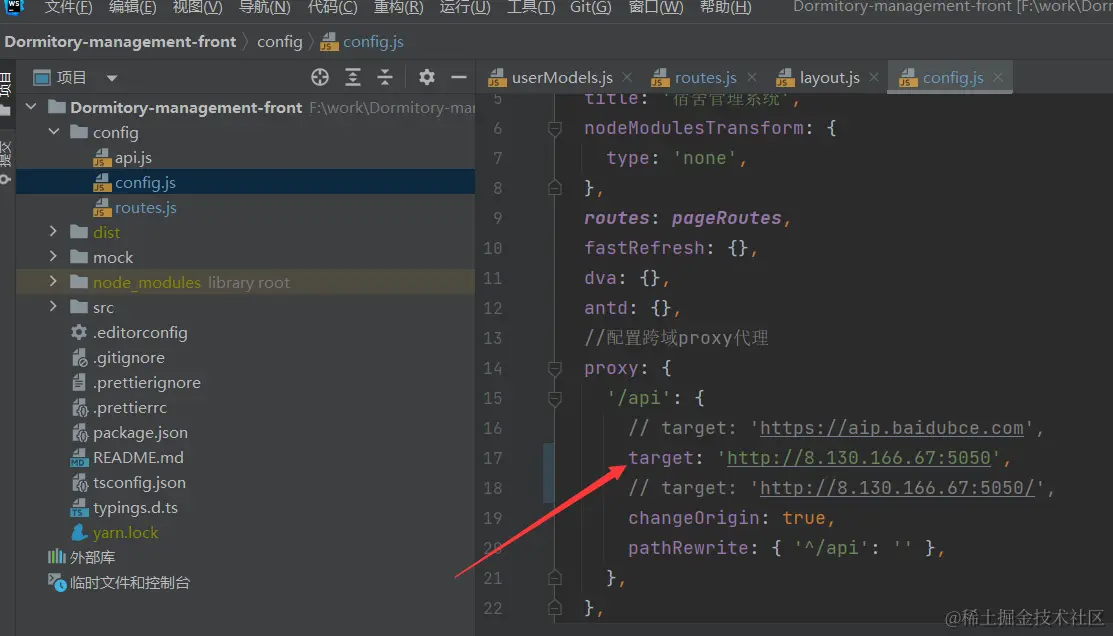The width and height of the screenshot is (1113, 636).
Task: Close the routes.js tab
Action: pos(752,77)
